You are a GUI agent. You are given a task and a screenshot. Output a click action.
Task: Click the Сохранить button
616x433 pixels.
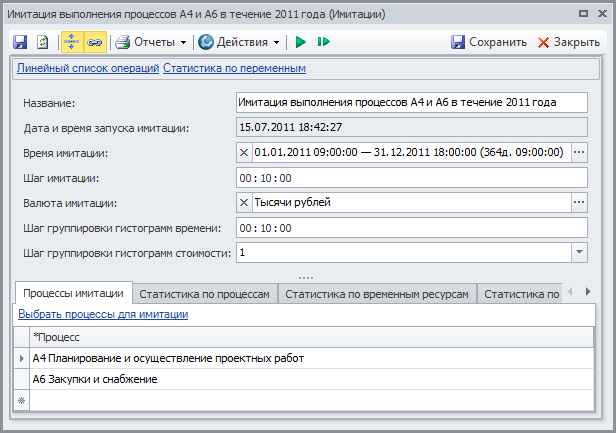coord(488,42)
